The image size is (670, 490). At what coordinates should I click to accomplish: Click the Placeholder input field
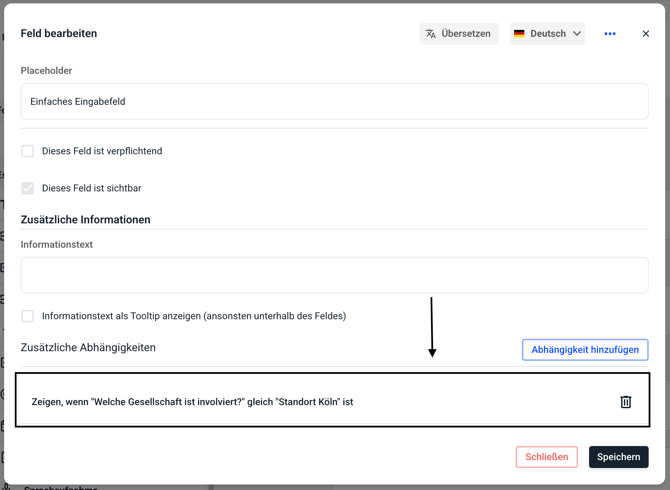coord(334,102)
